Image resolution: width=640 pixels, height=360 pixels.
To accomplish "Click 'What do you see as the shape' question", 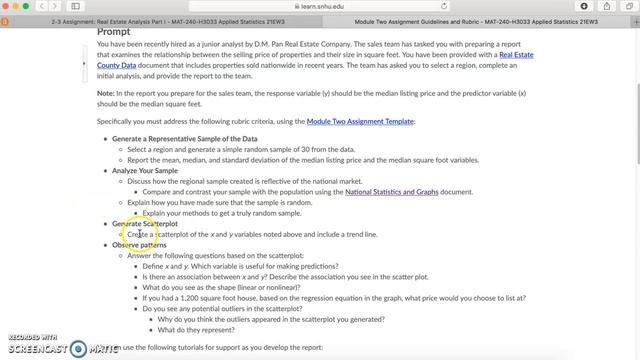I will [x=221, y=287].
